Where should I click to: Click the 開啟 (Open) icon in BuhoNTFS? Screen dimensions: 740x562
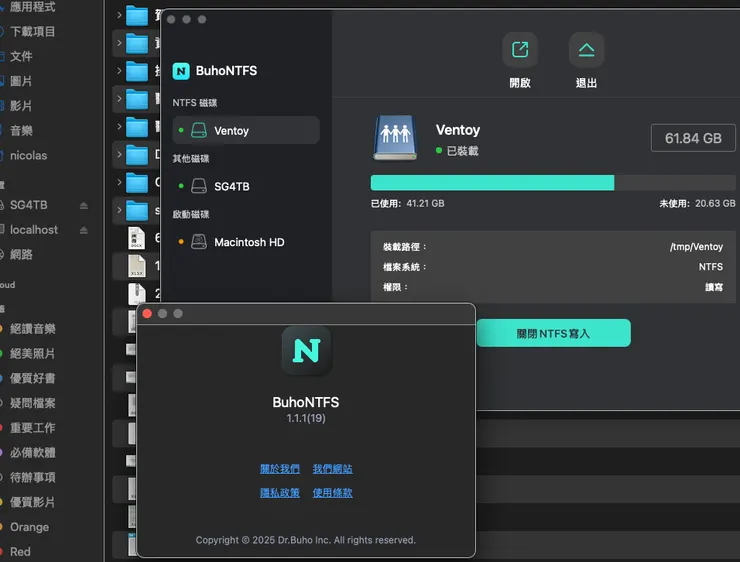[520, 50]
